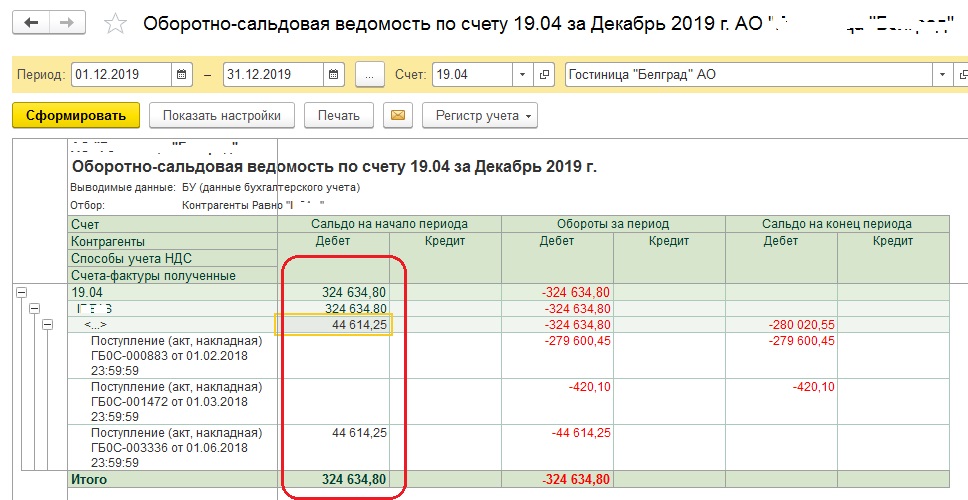This screenshot has width=968, height=500.
Task: Click Итого opening debit 324 634,80
Action: tap(354, 479)
